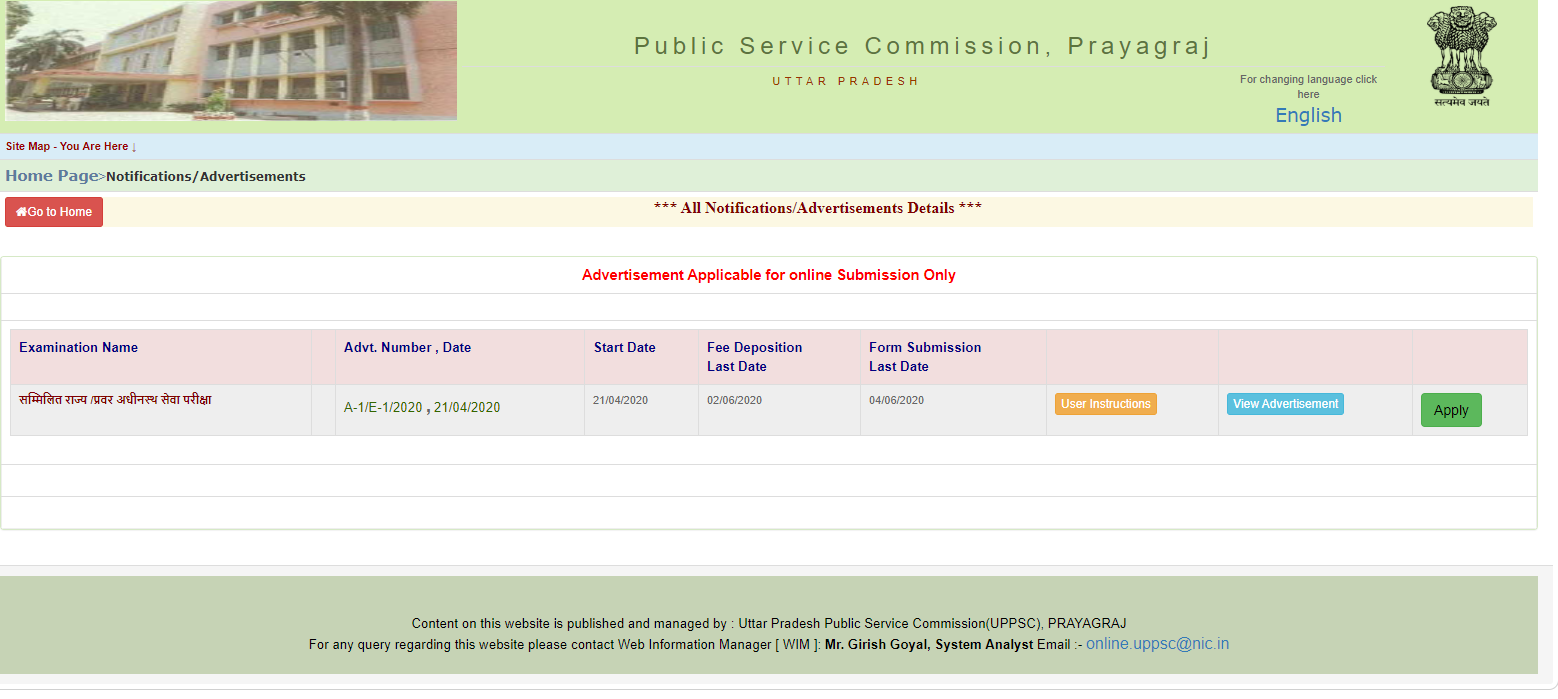Click the For changing language click here text
Image resolution: width=1558 pixels, height=699 pixels.
pyautogui.click(x=1308, y=87)
